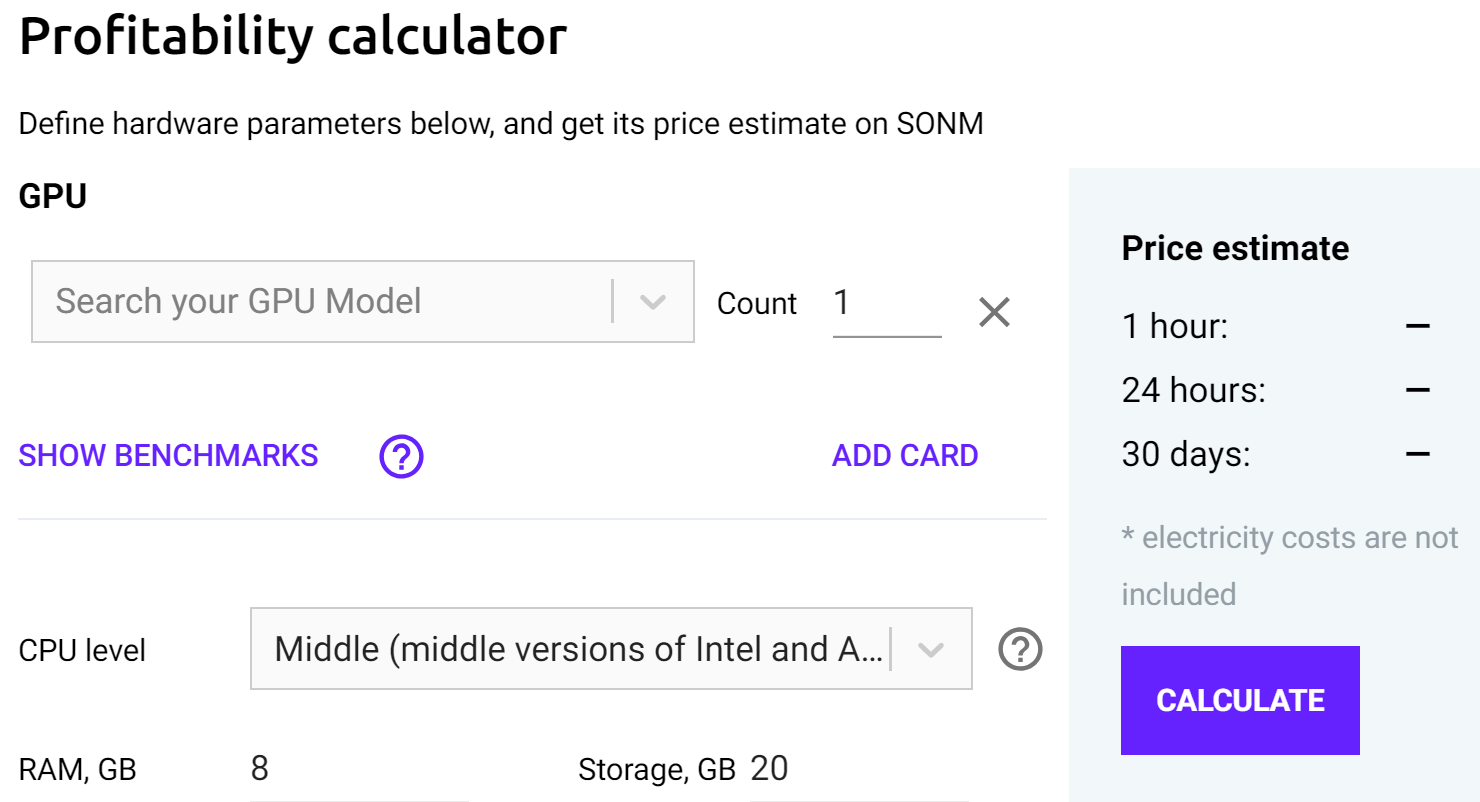Select the CPU level combo box text
Image resolution: width=1480 pixels, height=802 pixels.
pyautogui.click(x=578, y=650)
